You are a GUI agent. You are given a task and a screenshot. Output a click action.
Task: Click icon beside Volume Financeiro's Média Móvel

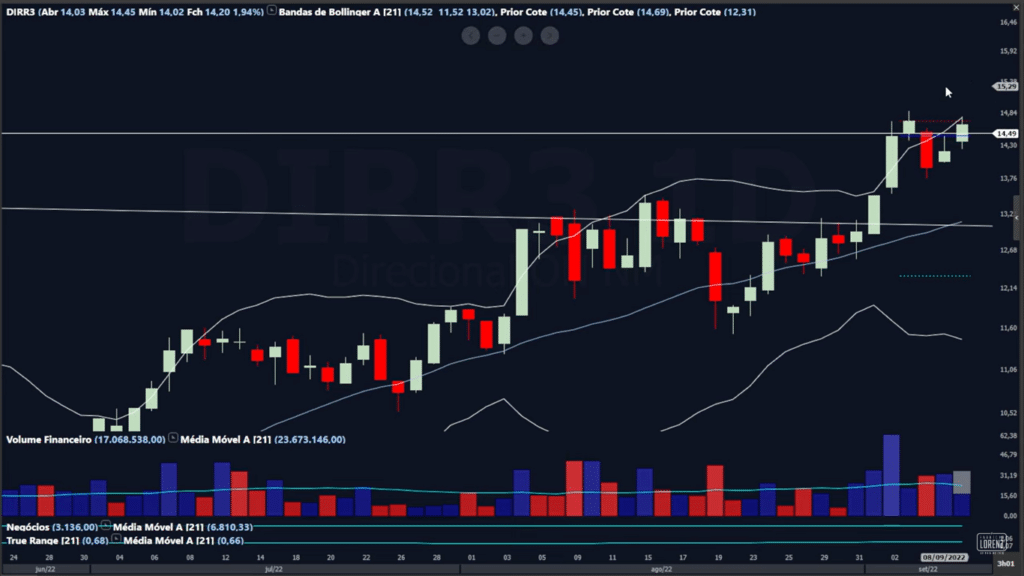[174, 439]
